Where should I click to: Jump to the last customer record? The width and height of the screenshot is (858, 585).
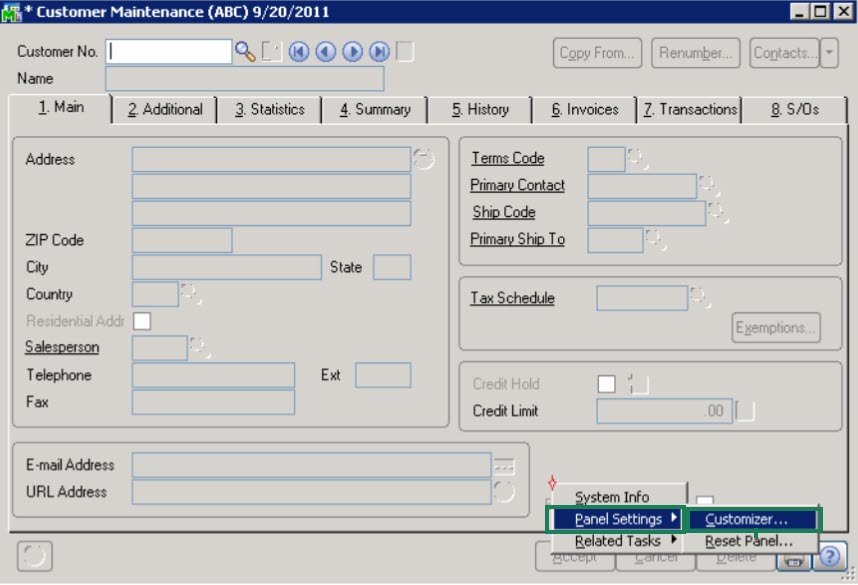pyautogui.click(x=379, y=52)
